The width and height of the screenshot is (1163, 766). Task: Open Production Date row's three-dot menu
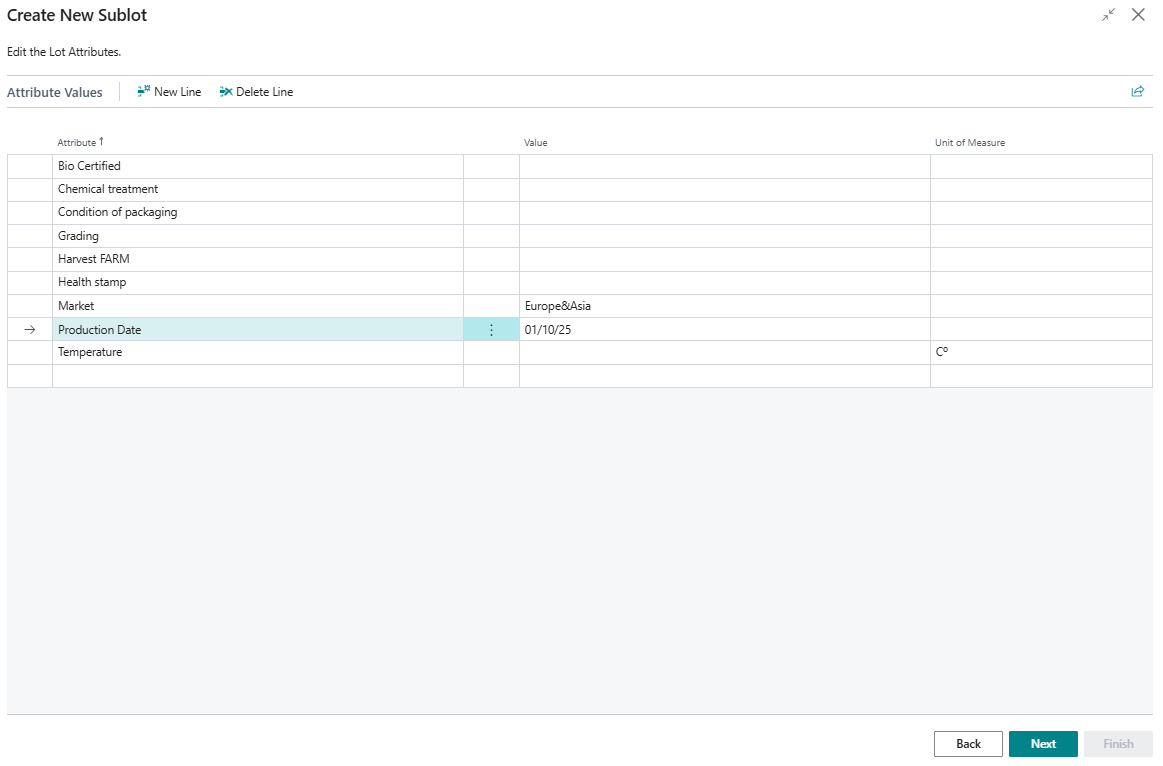tap(491, 330)
